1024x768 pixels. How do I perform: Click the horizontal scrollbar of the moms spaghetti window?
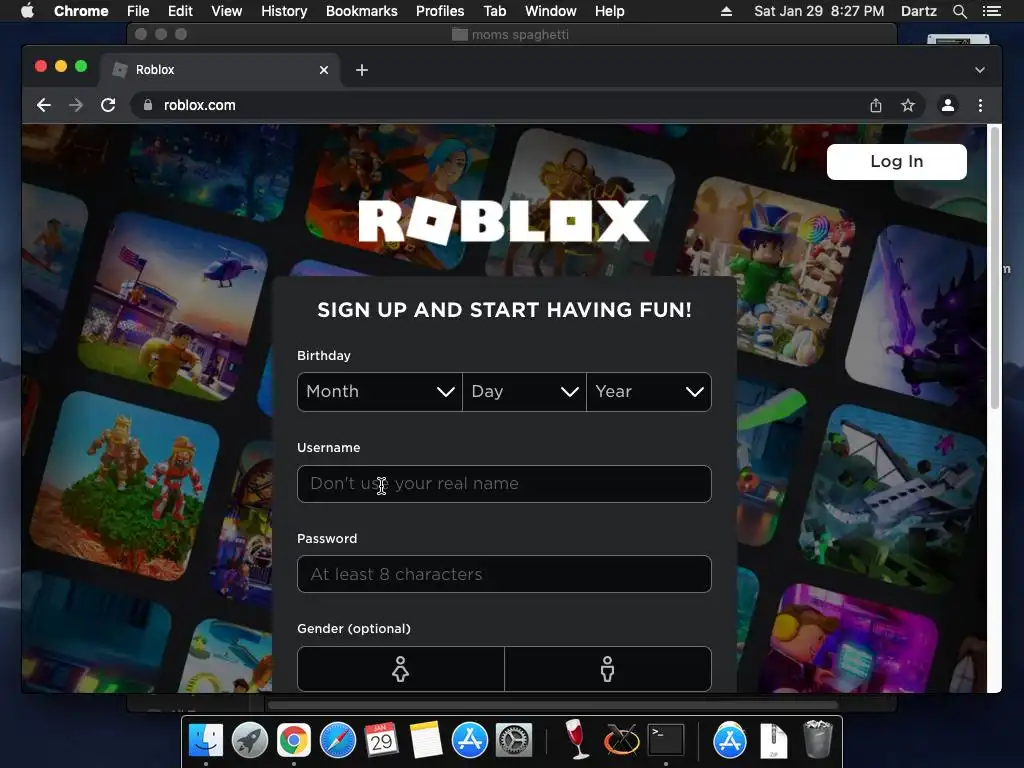point(552,705)
